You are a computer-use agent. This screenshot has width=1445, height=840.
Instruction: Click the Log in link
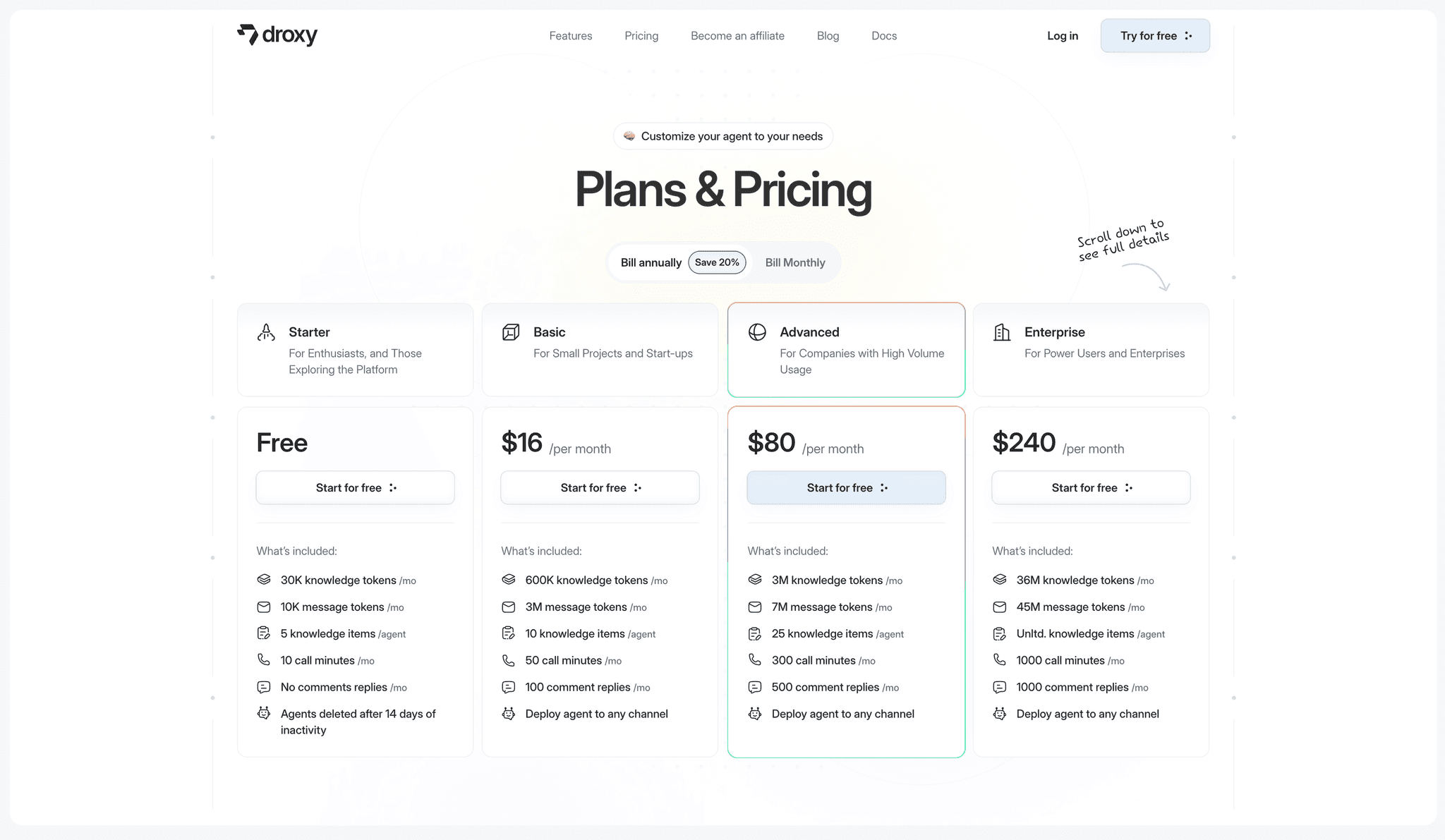pyautogui.click(x=1063, y=36)
